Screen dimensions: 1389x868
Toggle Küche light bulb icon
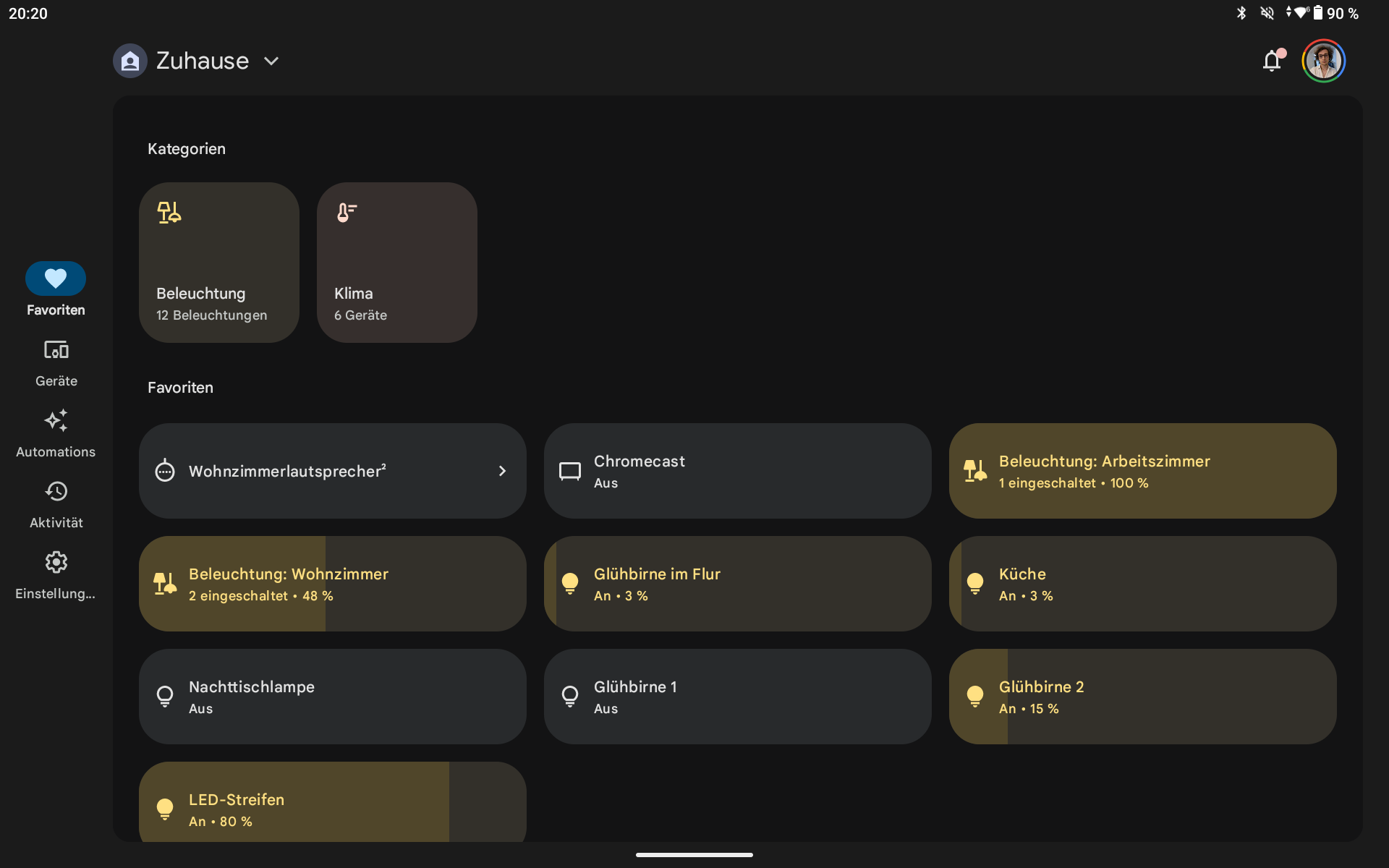tap(975, 584)
